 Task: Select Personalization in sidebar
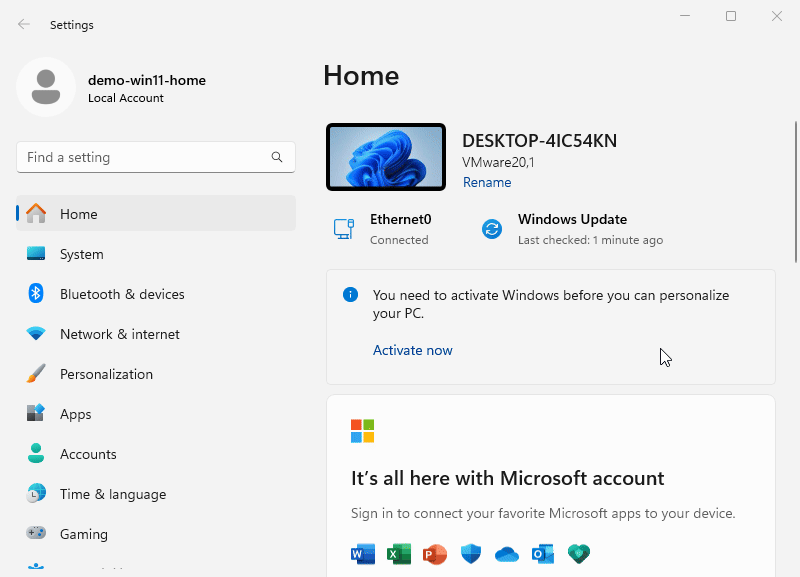coord(156,373)
